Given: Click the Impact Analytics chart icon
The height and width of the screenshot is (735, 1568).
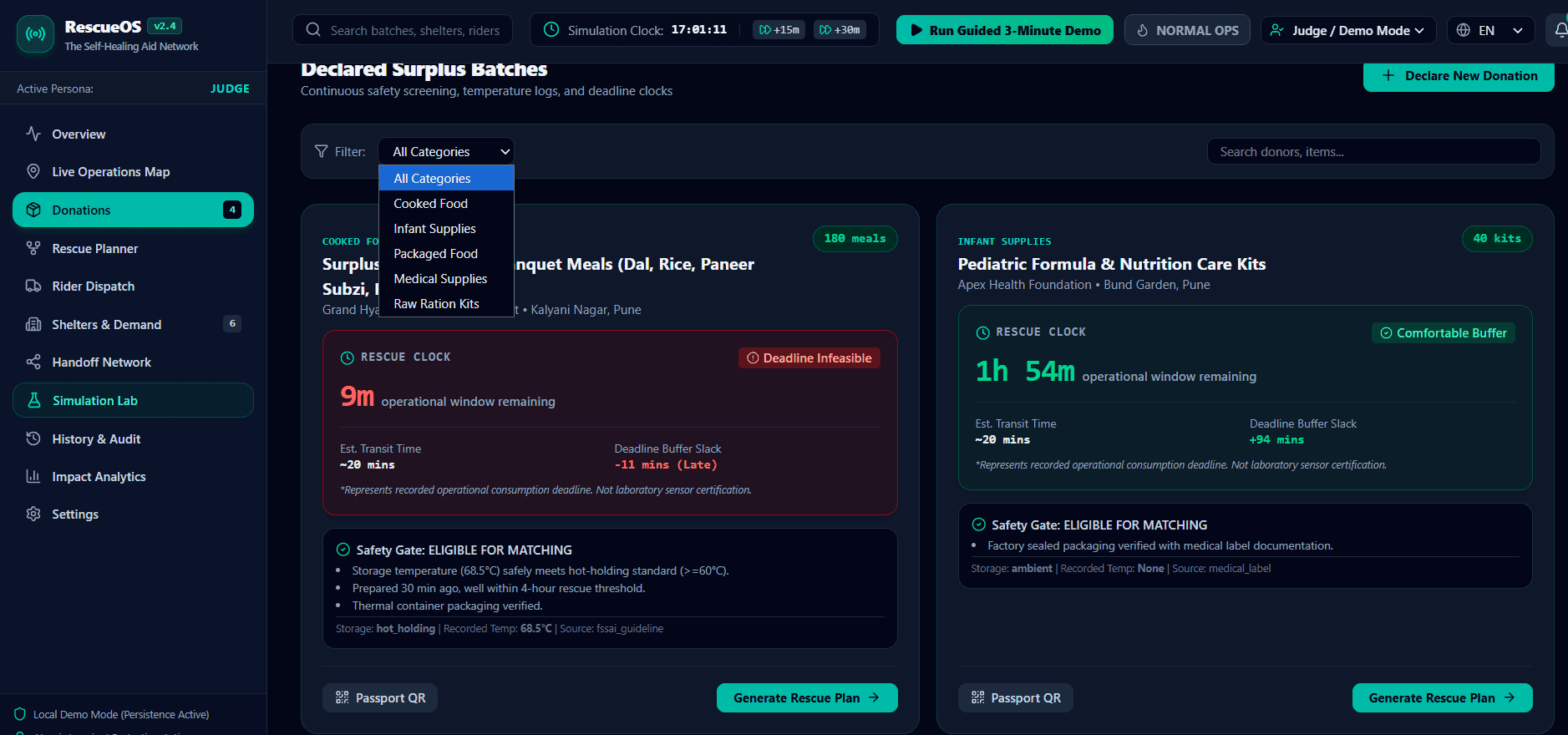Looking at the screenshot, I should tap(33, 476).
